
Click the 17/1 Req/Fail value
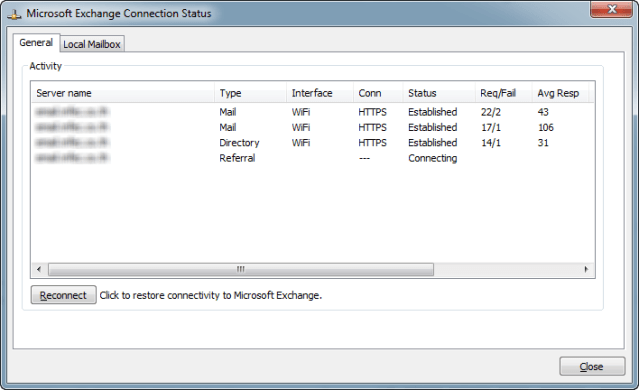tap(491, 127)
